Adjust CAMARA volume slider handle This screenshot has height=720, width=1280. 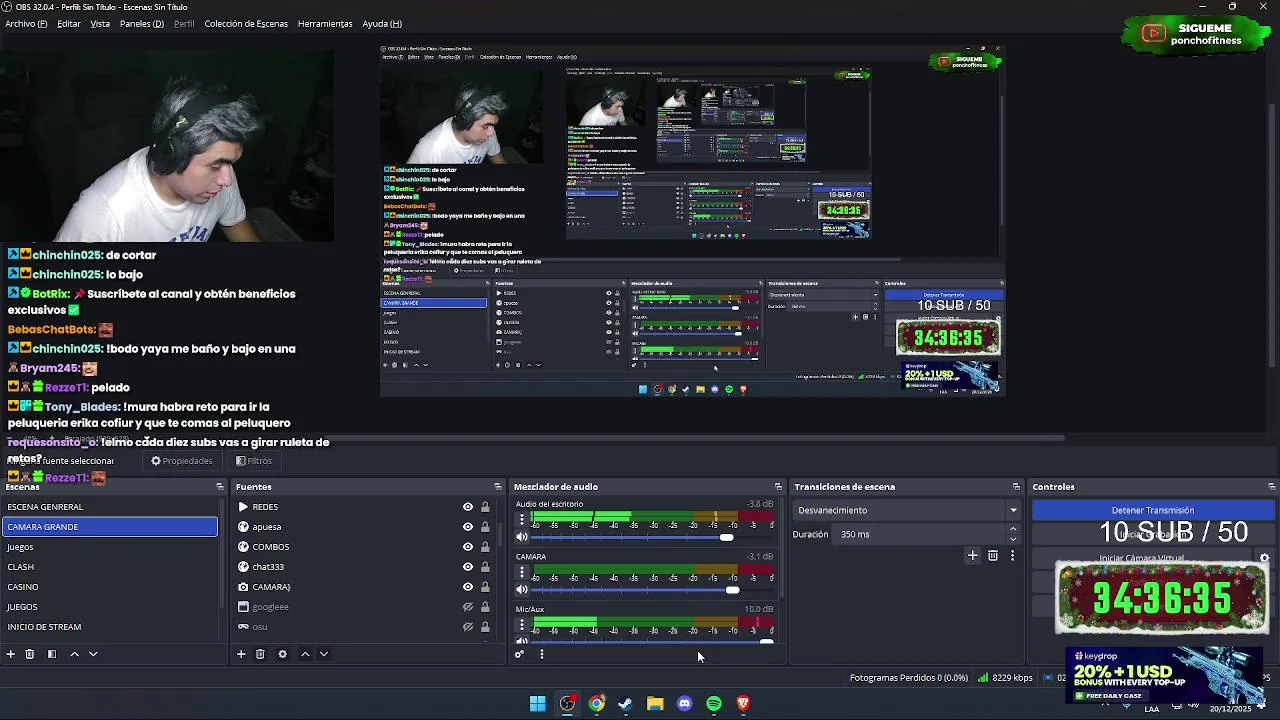pyautogui.click(x=732, y=590)
